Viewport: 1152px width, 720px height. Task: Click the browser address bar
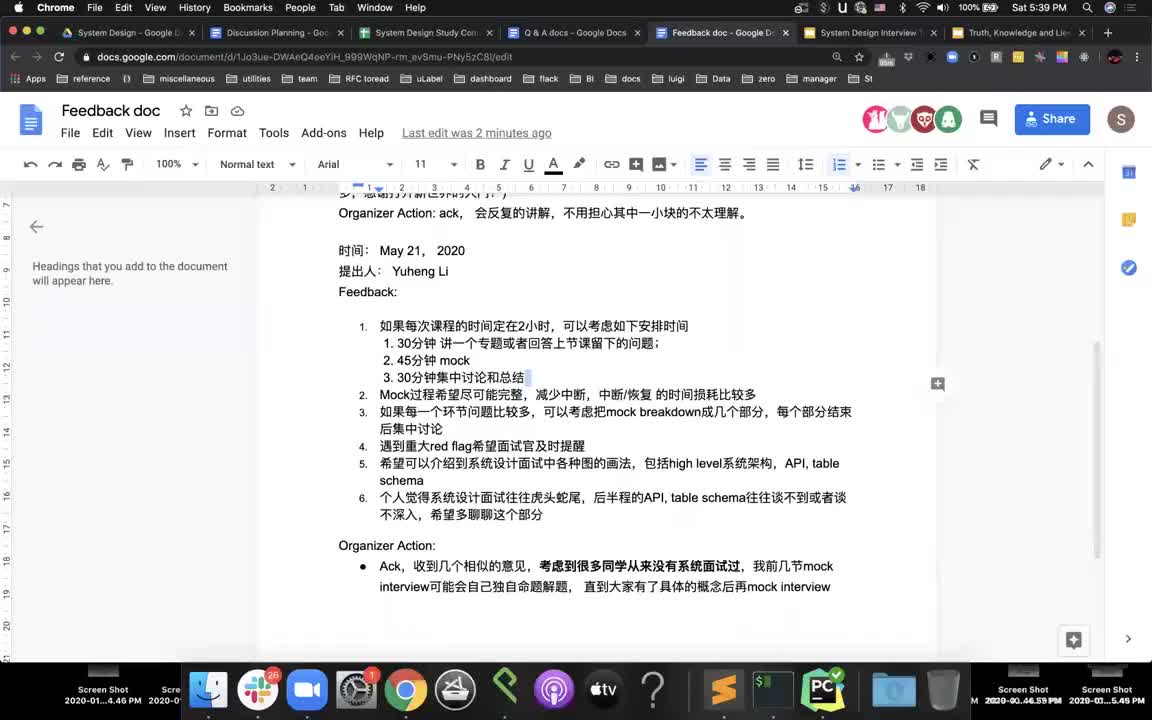[456, 57]
